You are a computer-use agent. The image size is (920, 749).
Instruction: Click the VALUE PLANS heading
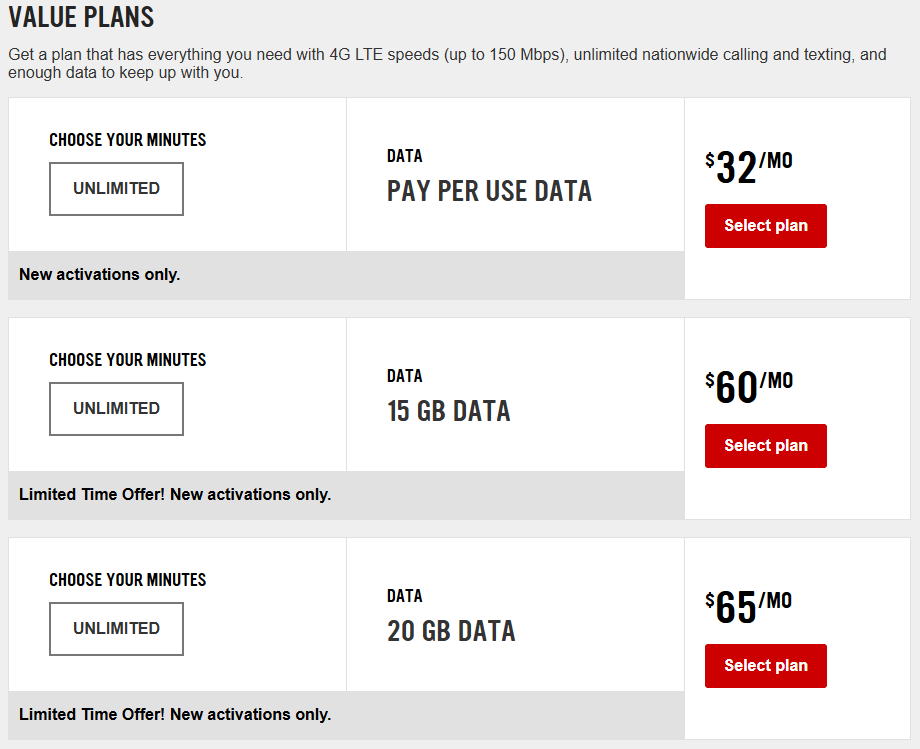pos(81,17)
